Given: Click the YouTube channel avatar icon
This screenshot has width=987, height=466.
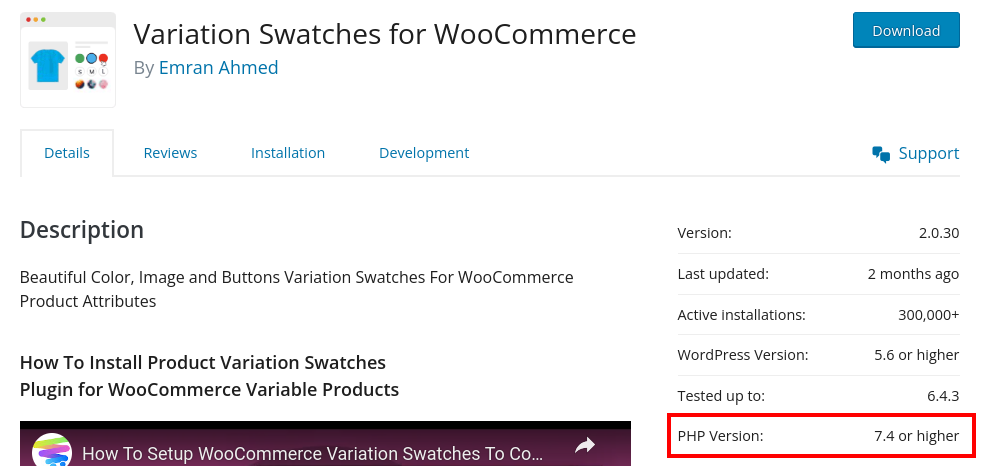Looking at the screenshot, I should tap(52, 450).
